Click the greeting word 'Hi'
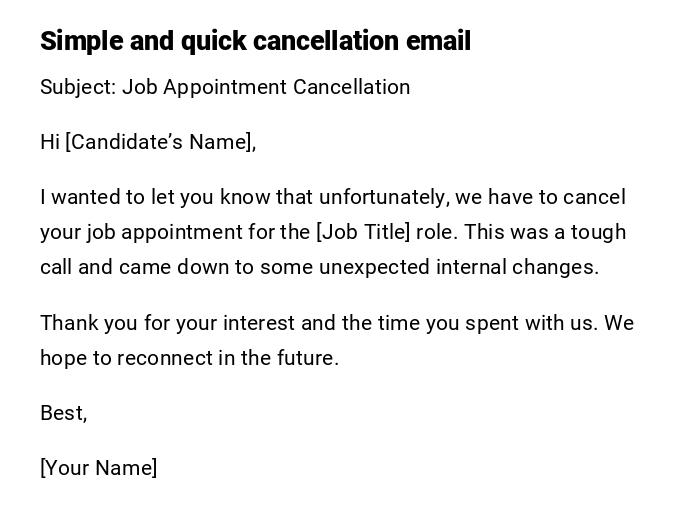 [50, 142]
